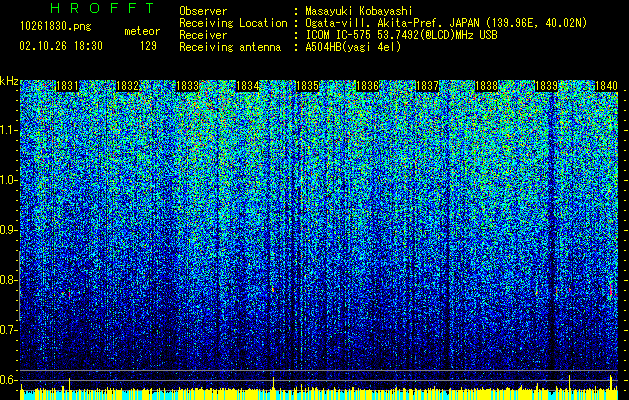Select observer name Masayuki Kobayashi
Screen dimensions: 629x400
pos(359,11)
